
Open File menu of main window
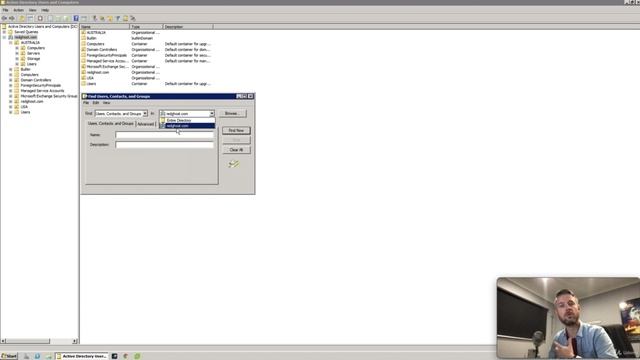(6, 10)
